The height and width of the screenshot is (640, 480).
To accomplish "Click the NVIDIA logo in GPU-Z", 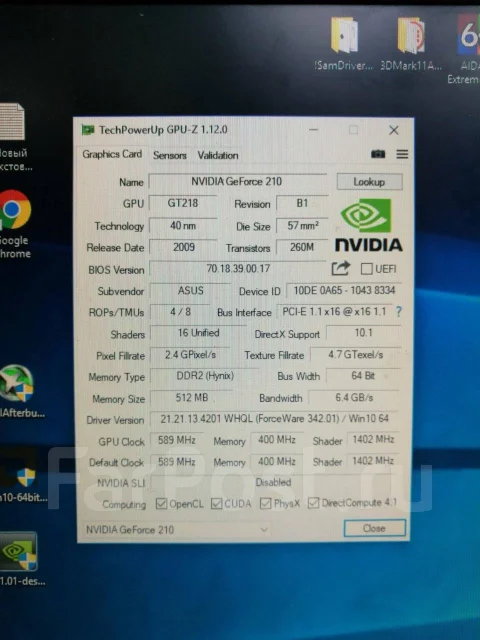I will click(x=369, y=224).
